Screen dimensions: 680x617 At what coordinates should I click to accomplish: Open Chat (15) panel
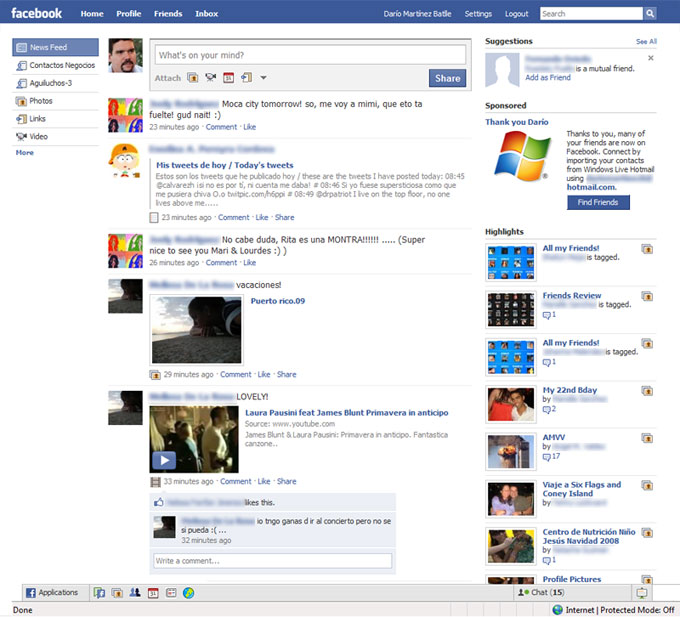pos(541,592)
